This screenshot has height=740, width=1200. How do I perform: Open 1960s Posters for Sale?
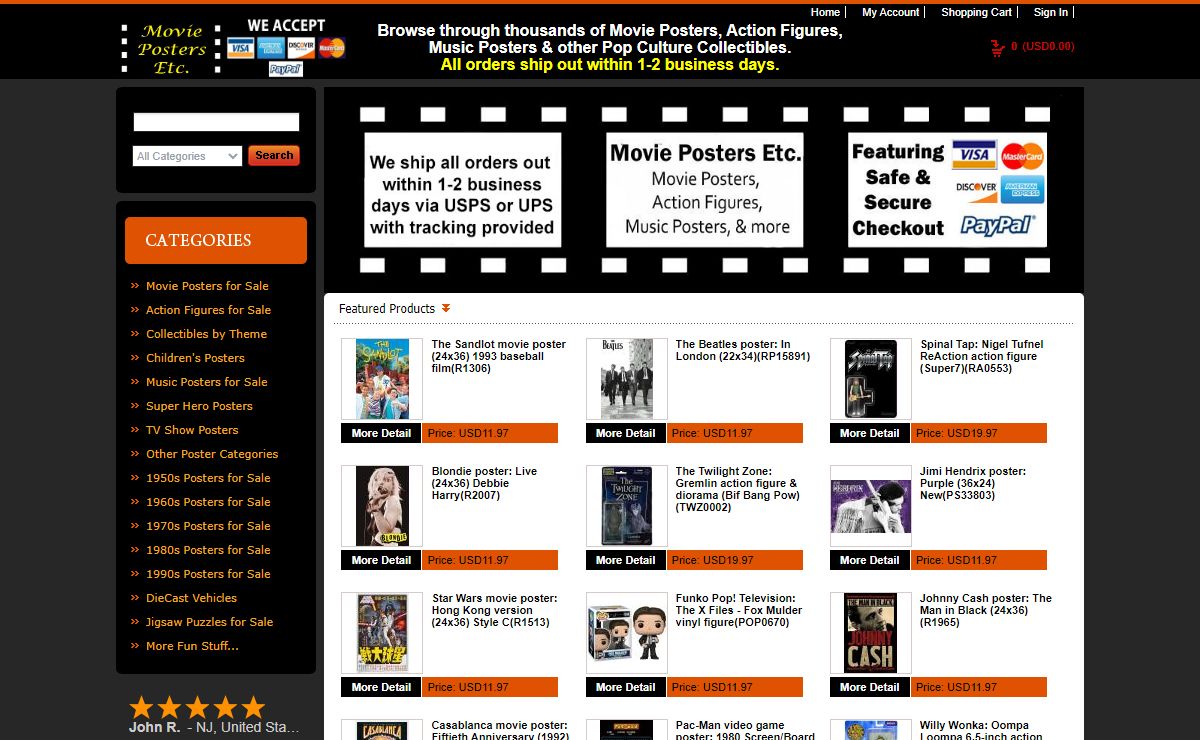(x=208, y=502)
